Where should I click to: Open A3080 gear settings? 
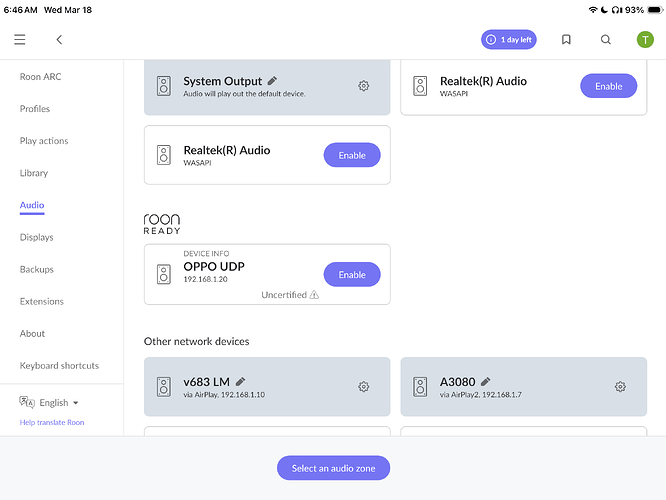point(620,387)
